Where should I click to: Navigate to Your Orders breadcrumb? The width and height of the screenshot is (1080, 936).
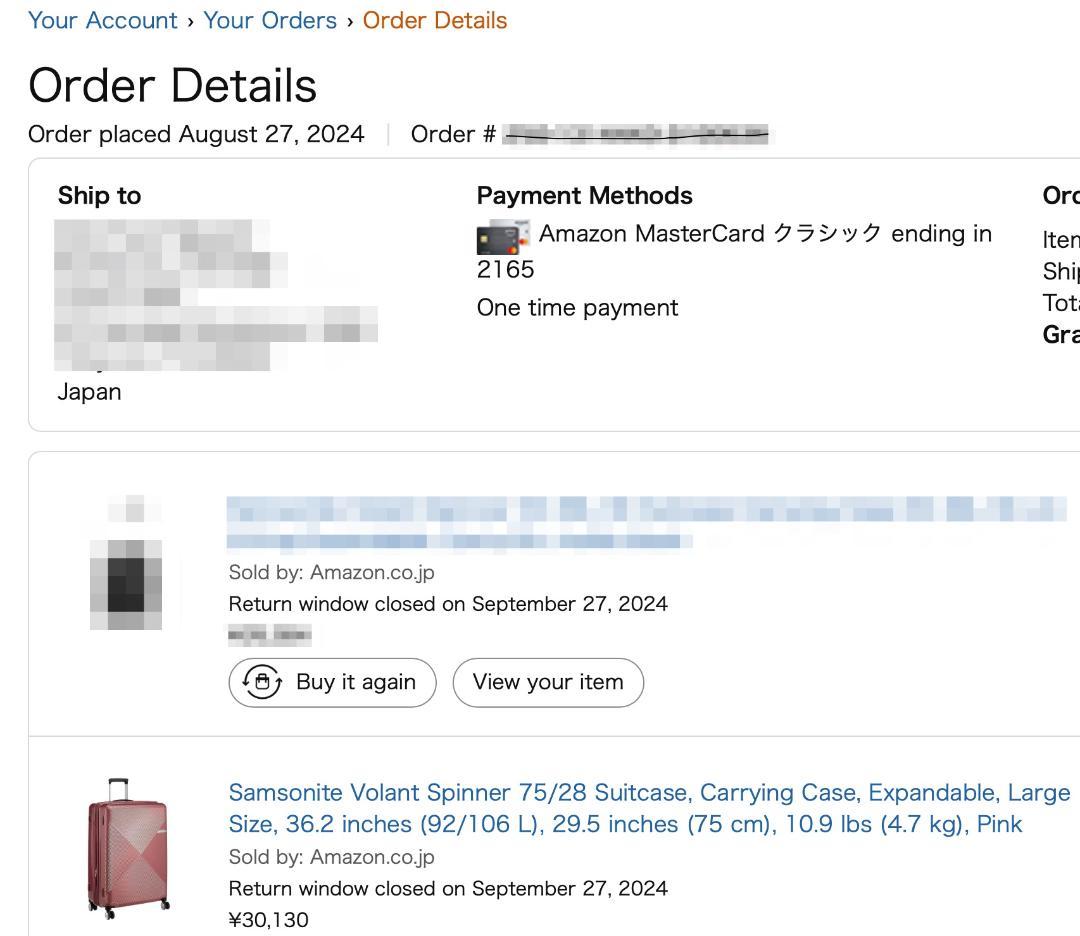(x=270, y=20)
